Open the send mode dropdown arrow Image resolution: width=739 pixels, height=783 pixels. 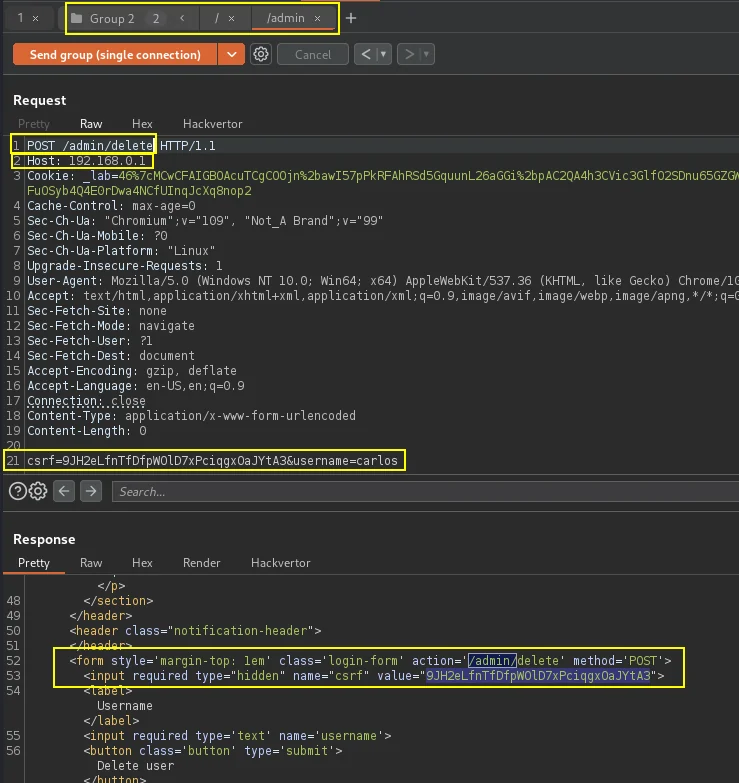tap(231, 54)
